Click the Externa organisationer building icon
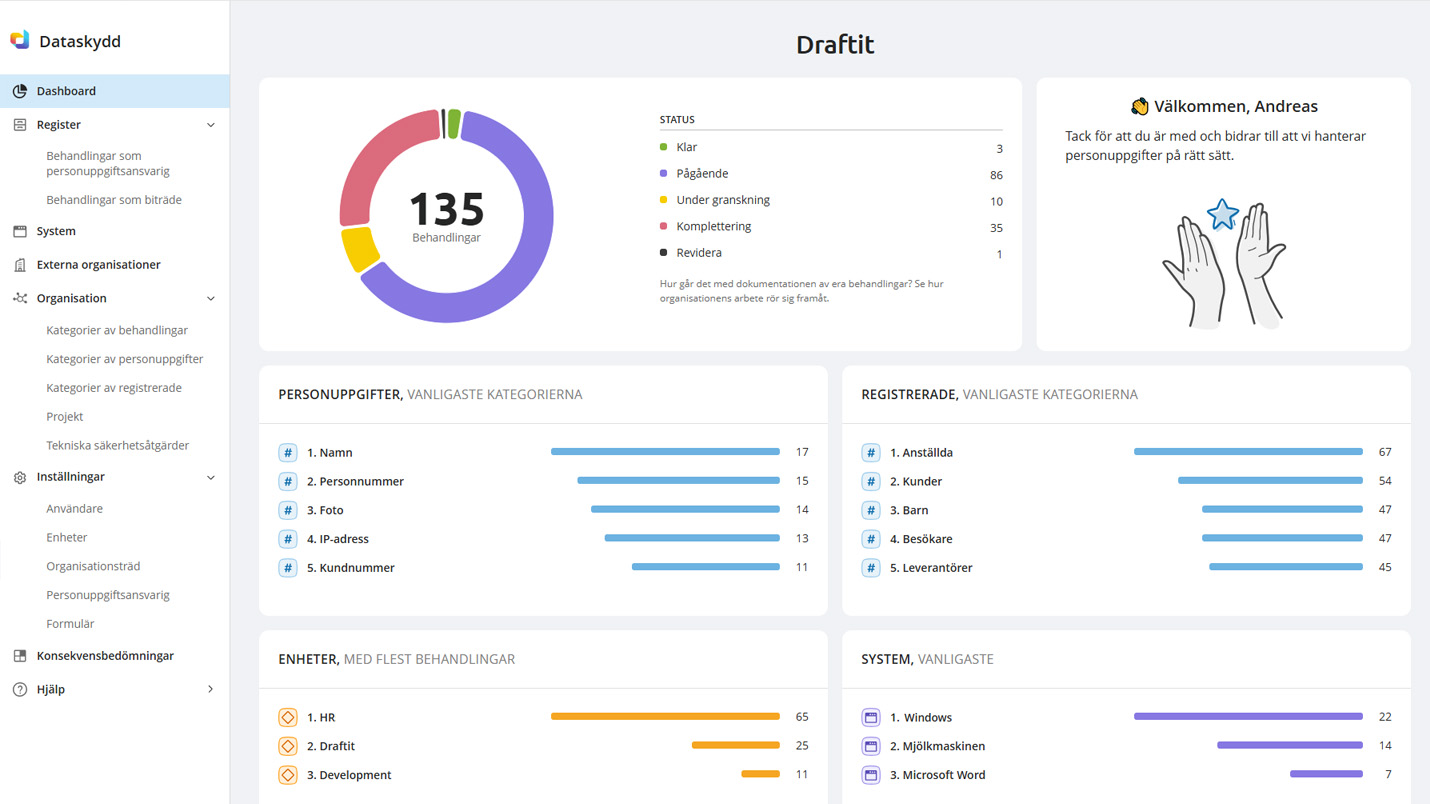This screenshot has height=804, width=1430. click(20, 265)
